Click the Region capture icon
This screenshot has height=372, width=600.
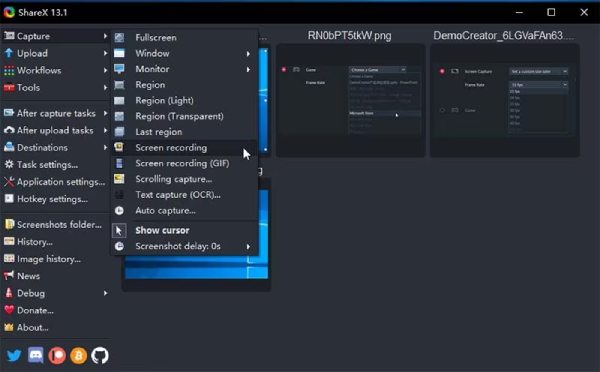click(119, 85)
